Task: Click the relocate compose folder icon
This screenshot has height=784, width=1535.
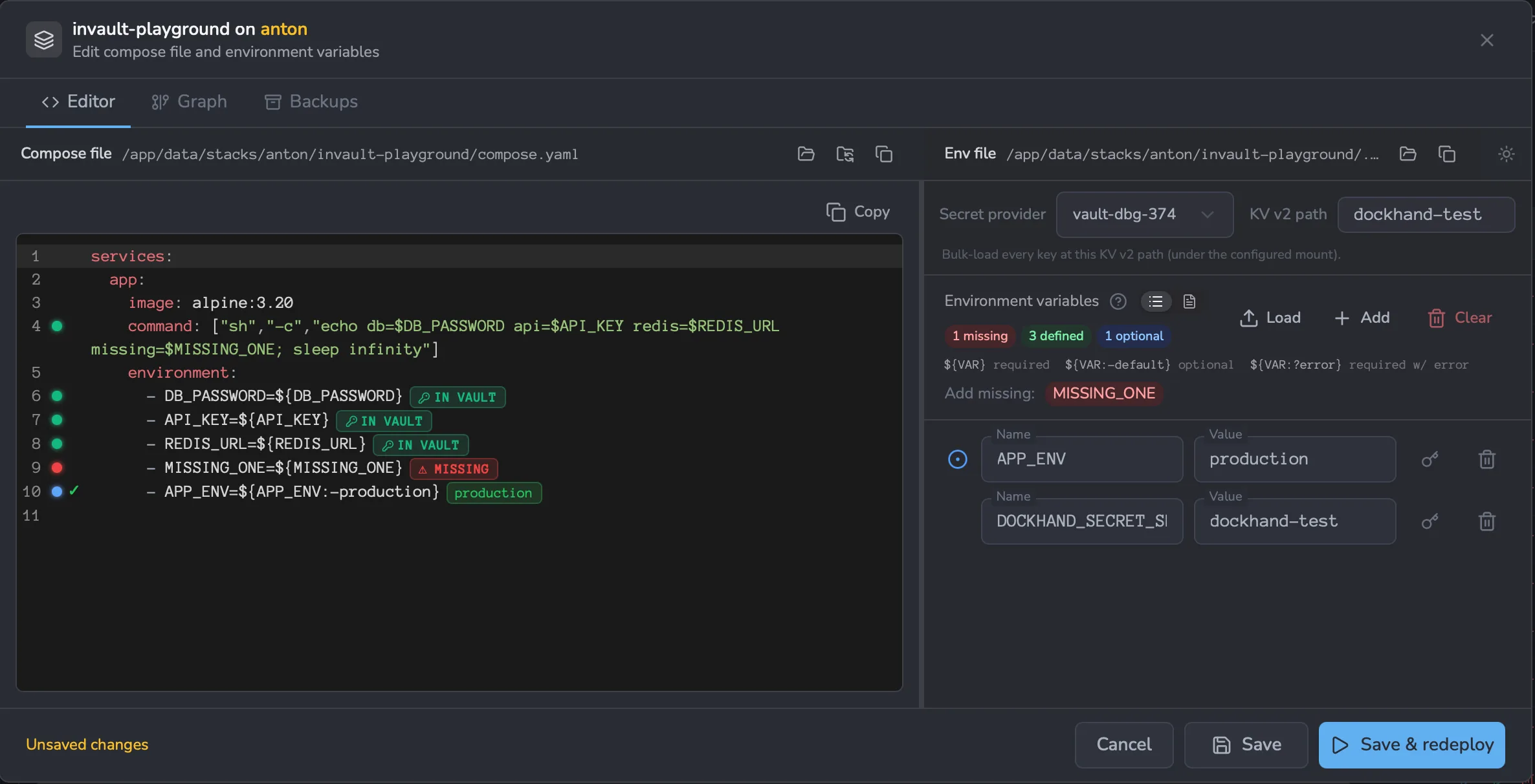Action: tap(845, 154)
